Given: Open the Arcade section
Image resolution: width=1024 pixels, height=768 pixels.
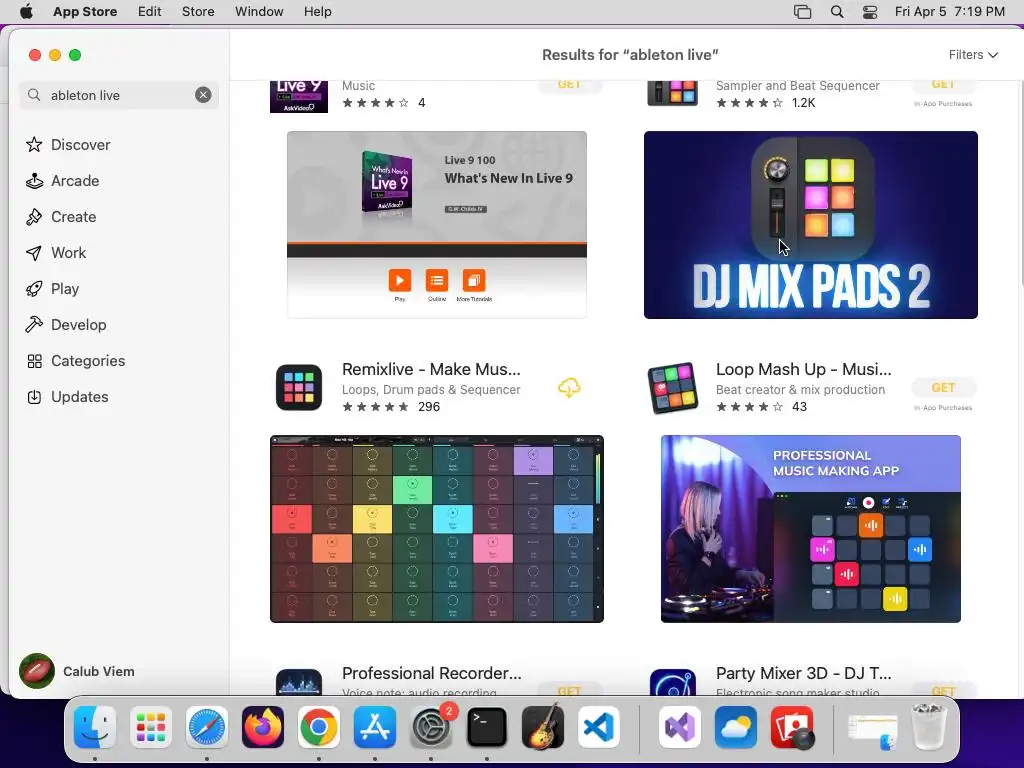Looking at the screenshot, I should [x=63, y=181].
